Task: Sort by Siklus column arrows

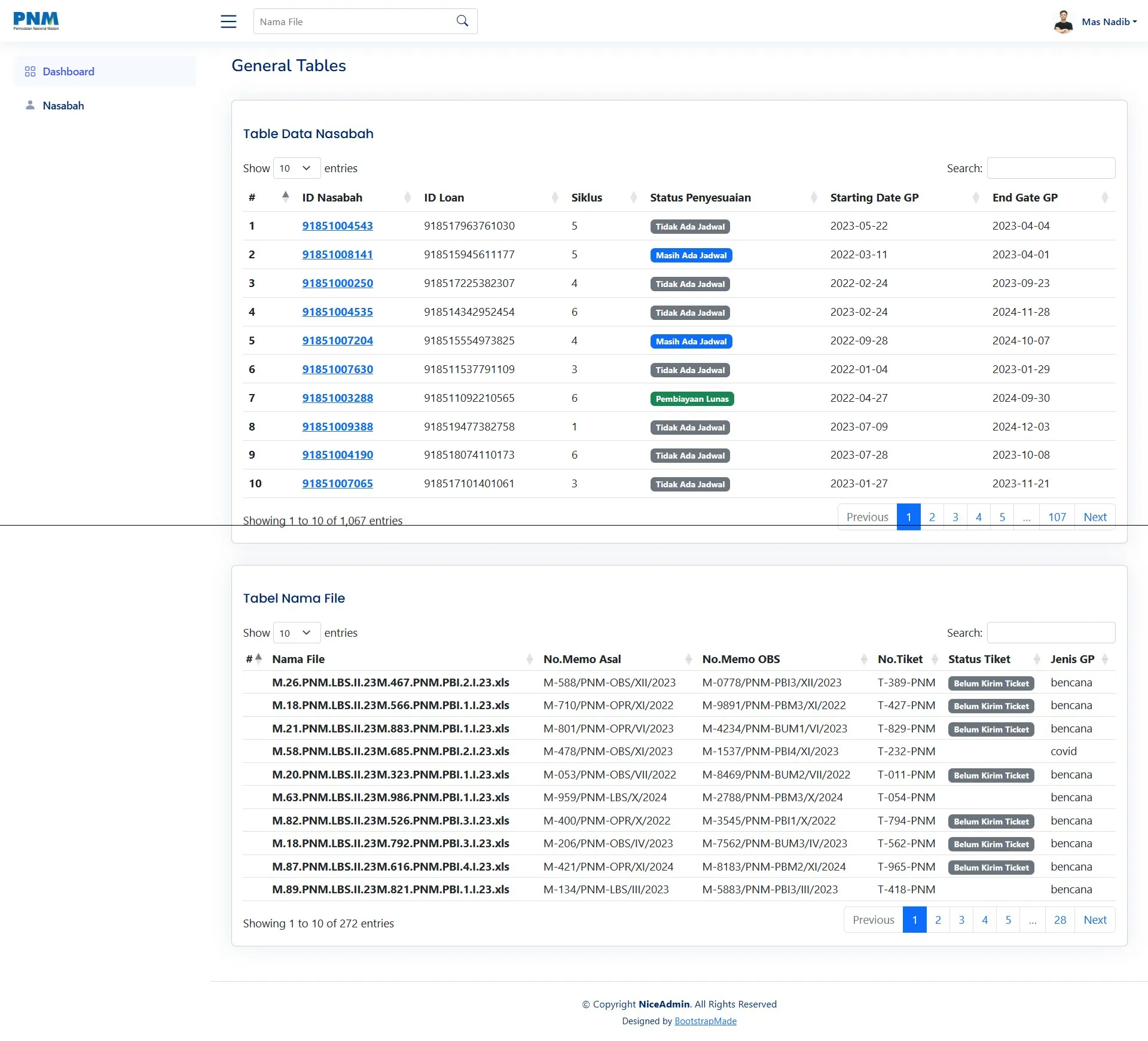Action: pos(634,197)
